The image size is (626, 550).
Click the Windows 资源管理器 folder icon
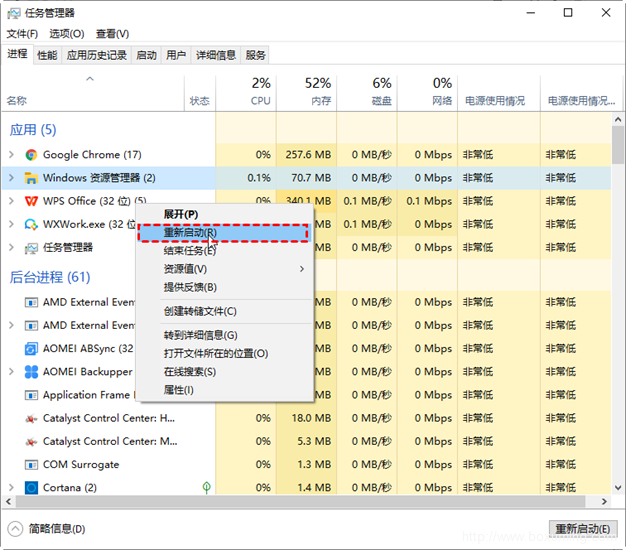(x=31, y=178)
